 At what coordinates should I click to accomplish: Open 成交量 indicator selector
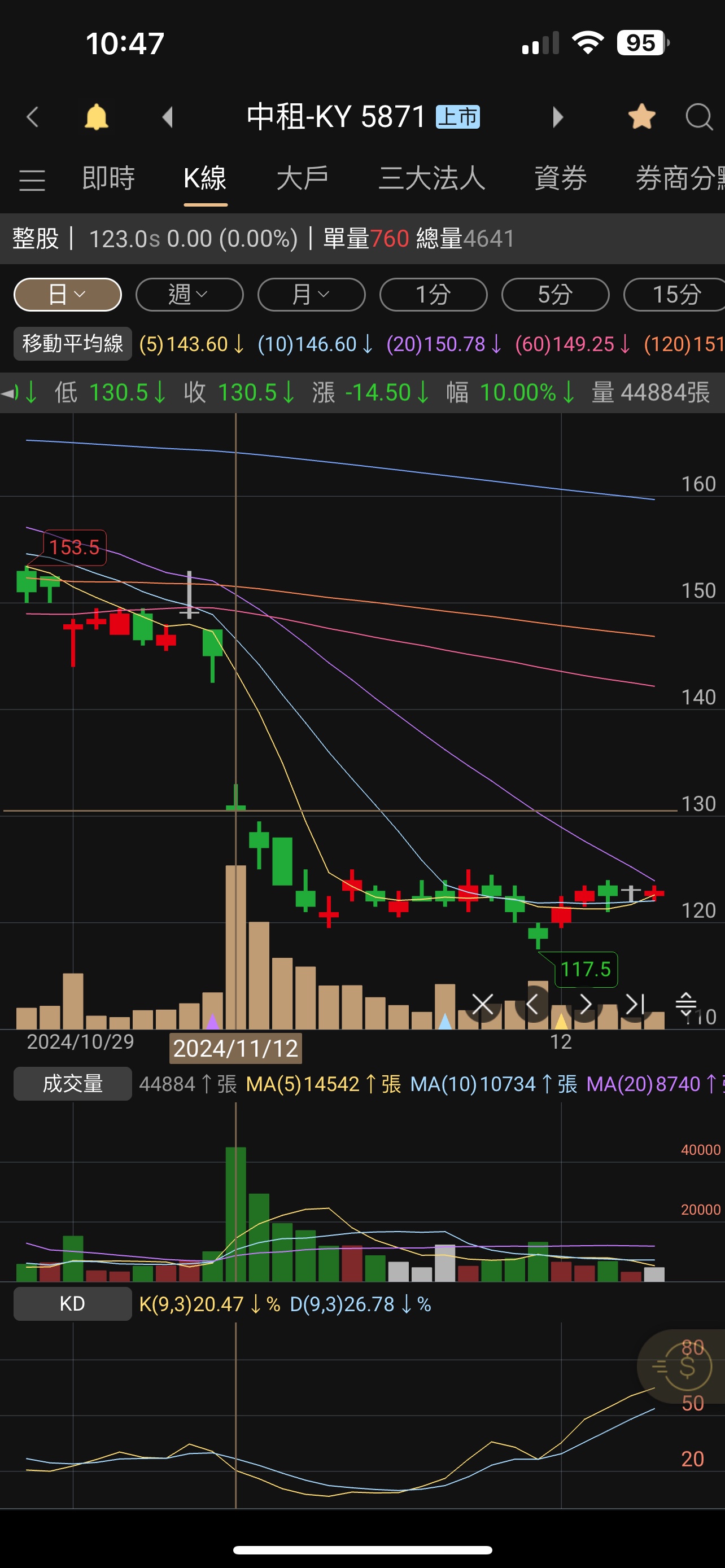pos(72,1084)
